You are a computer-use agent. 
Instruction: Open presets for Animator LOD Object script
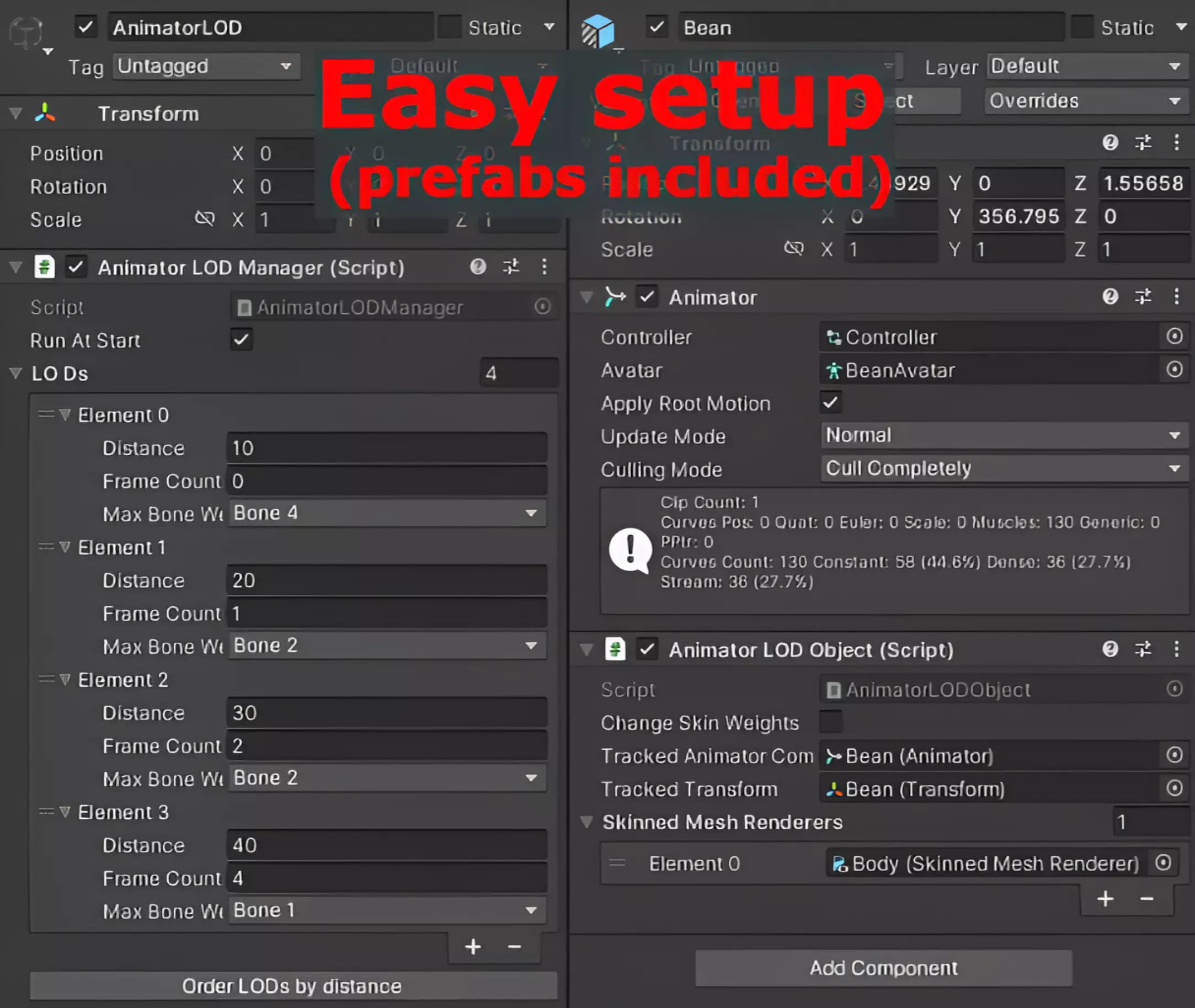[1143, 649]
